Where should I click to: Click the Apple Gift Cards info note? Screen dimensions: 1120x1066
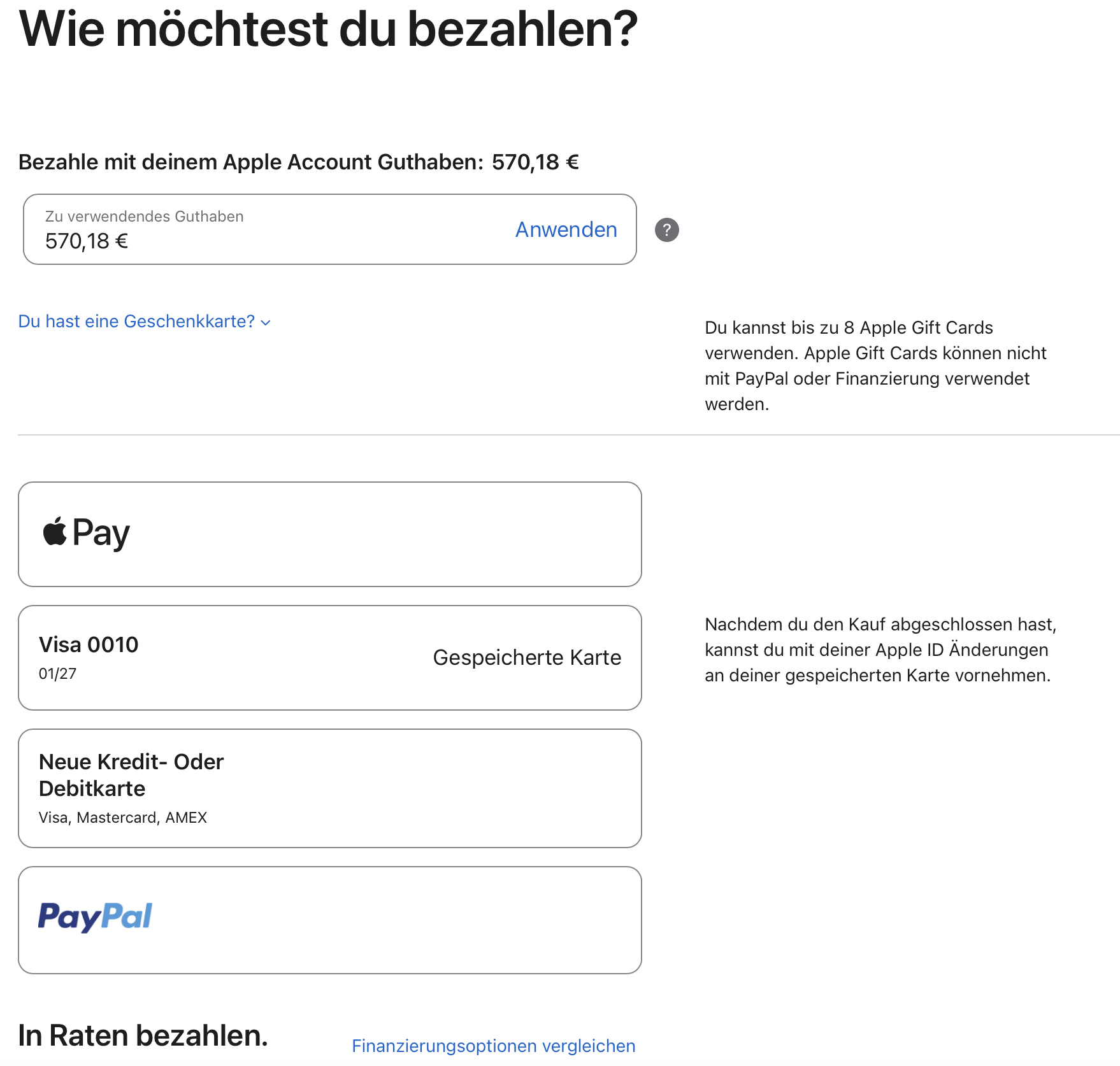(x=875, y=366)
